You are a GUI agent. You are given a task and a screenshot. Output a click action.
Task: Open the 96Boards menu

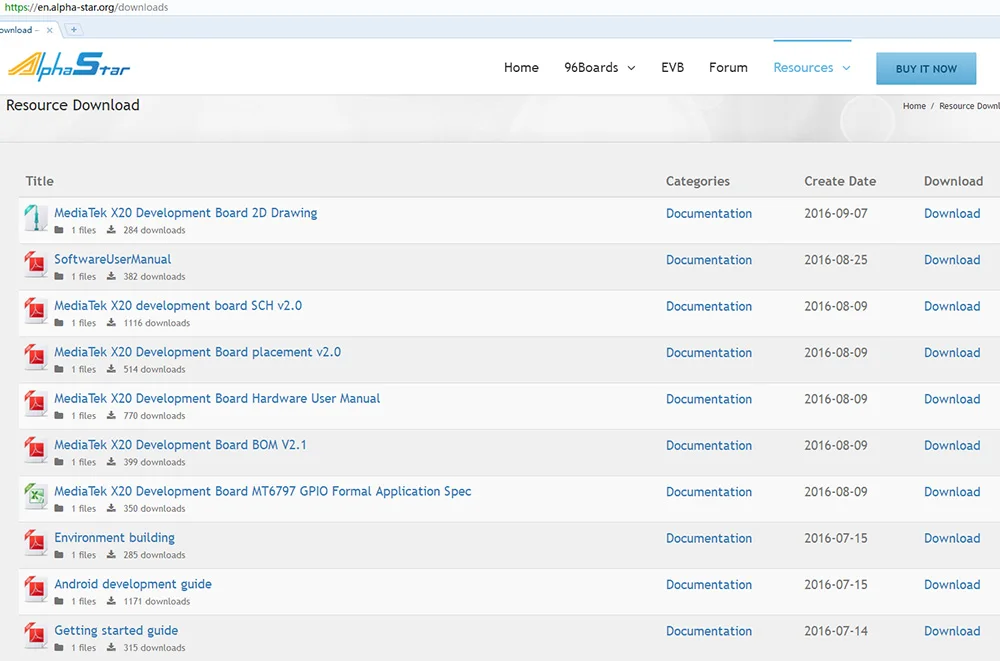coord(591,68)
